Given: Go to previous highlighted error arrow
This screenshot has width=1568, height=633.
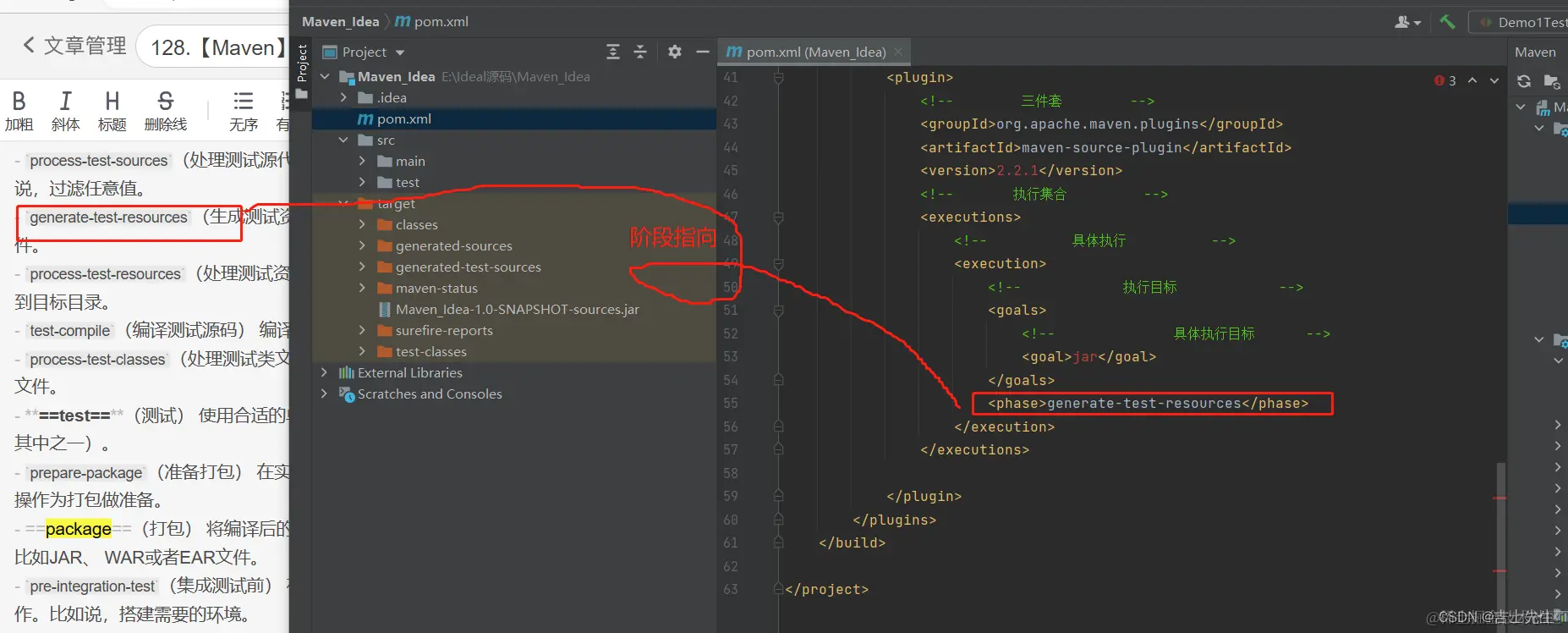Looking at the screenshot, I should pyautogui.click(x=1472, y=80).
